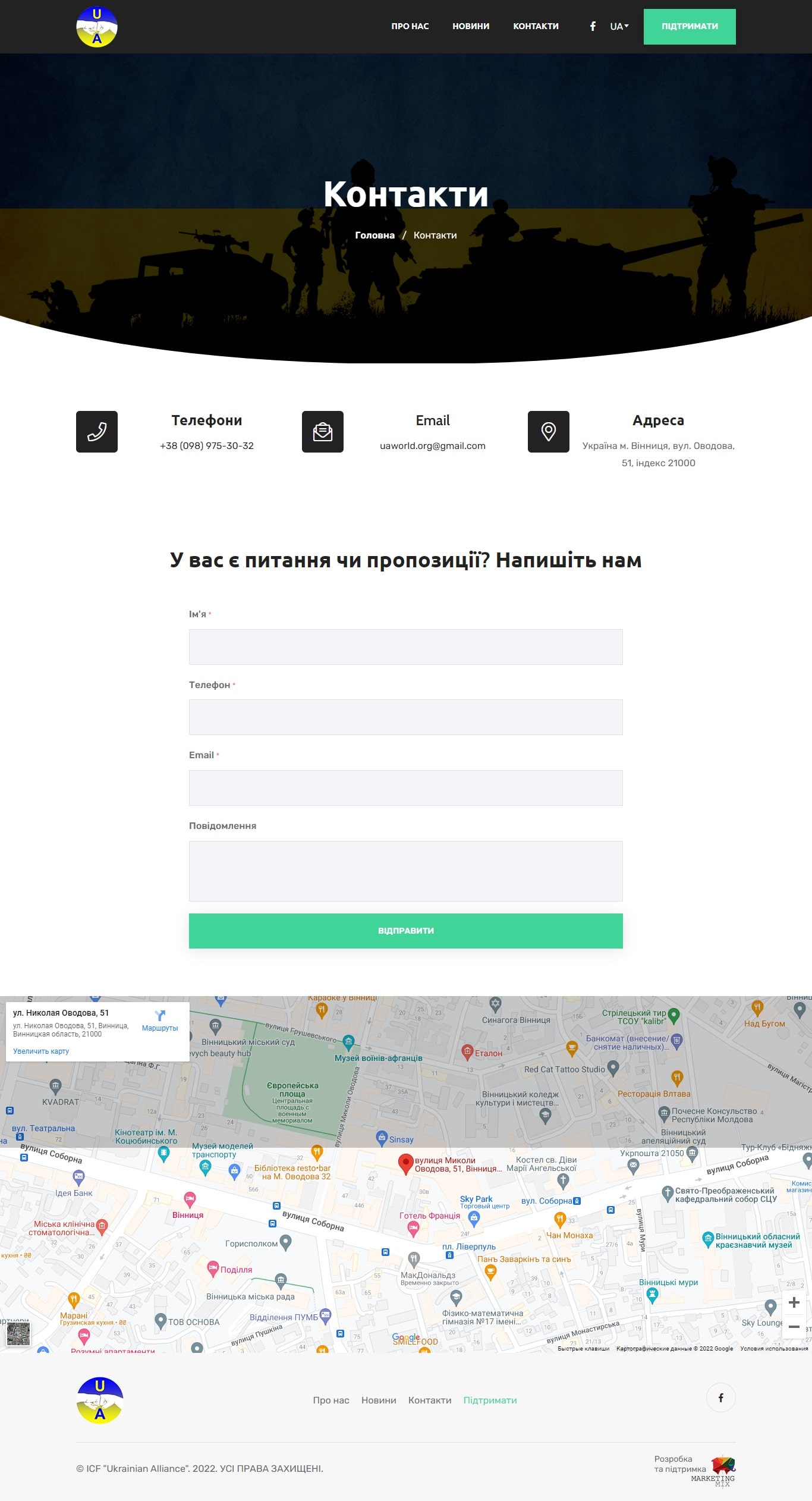Go to the НОВИНИ menu item
The image size is (812, 1501).
pos(471,26)
